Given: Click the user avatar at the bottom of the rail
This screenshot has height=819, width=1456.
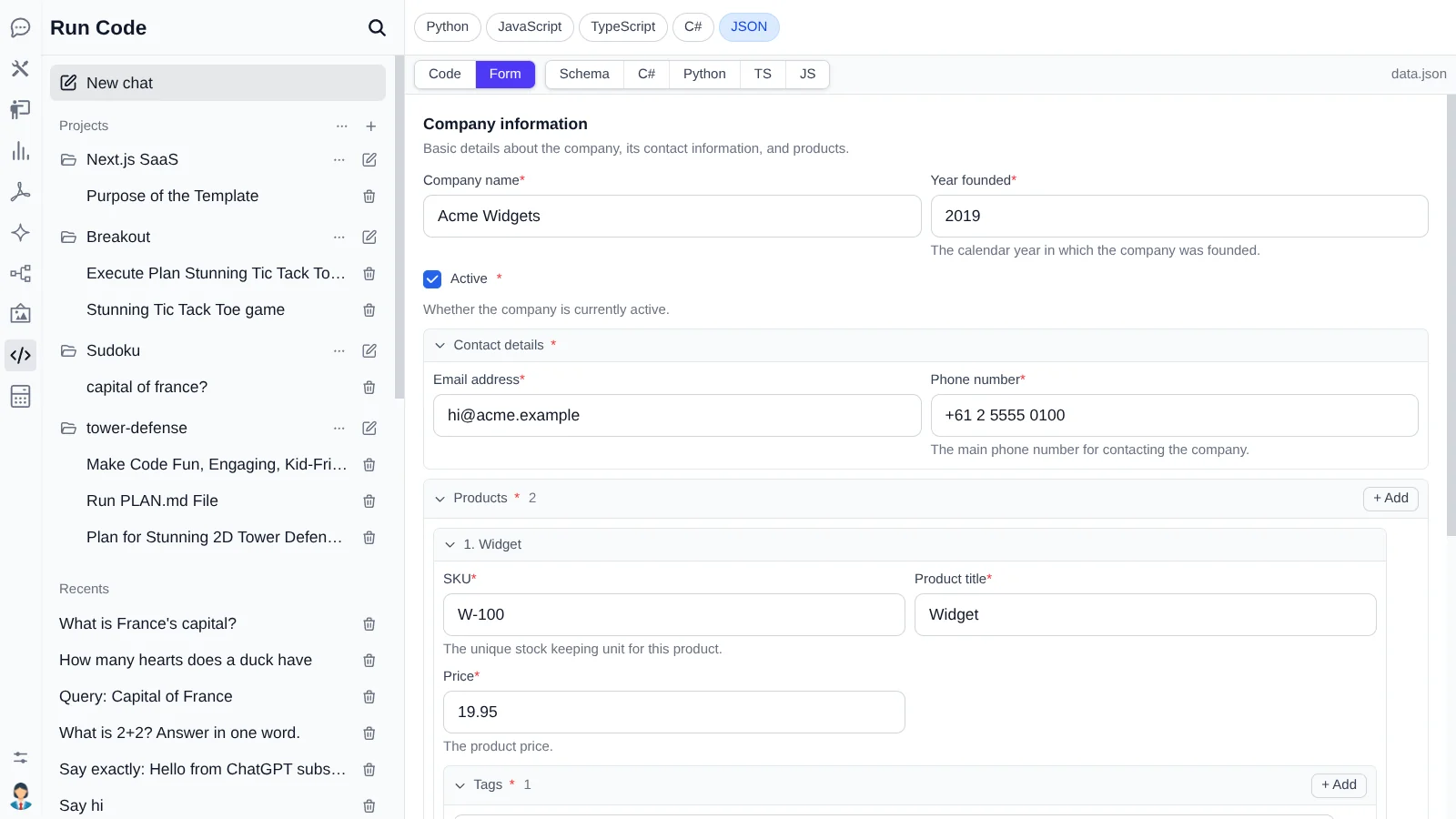Looking at the screenshot, I should coord(20,796).
